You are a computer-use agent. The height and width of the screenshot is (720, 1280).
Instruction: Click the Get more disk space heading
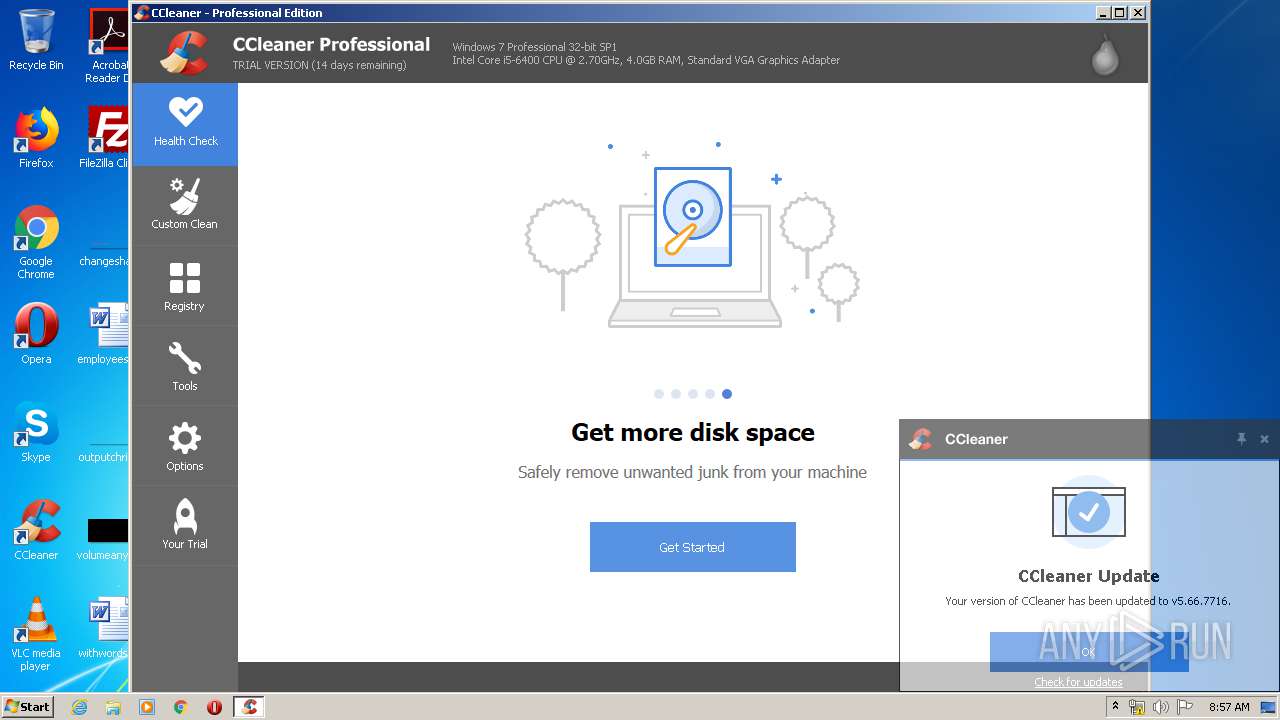click(693, 432)
